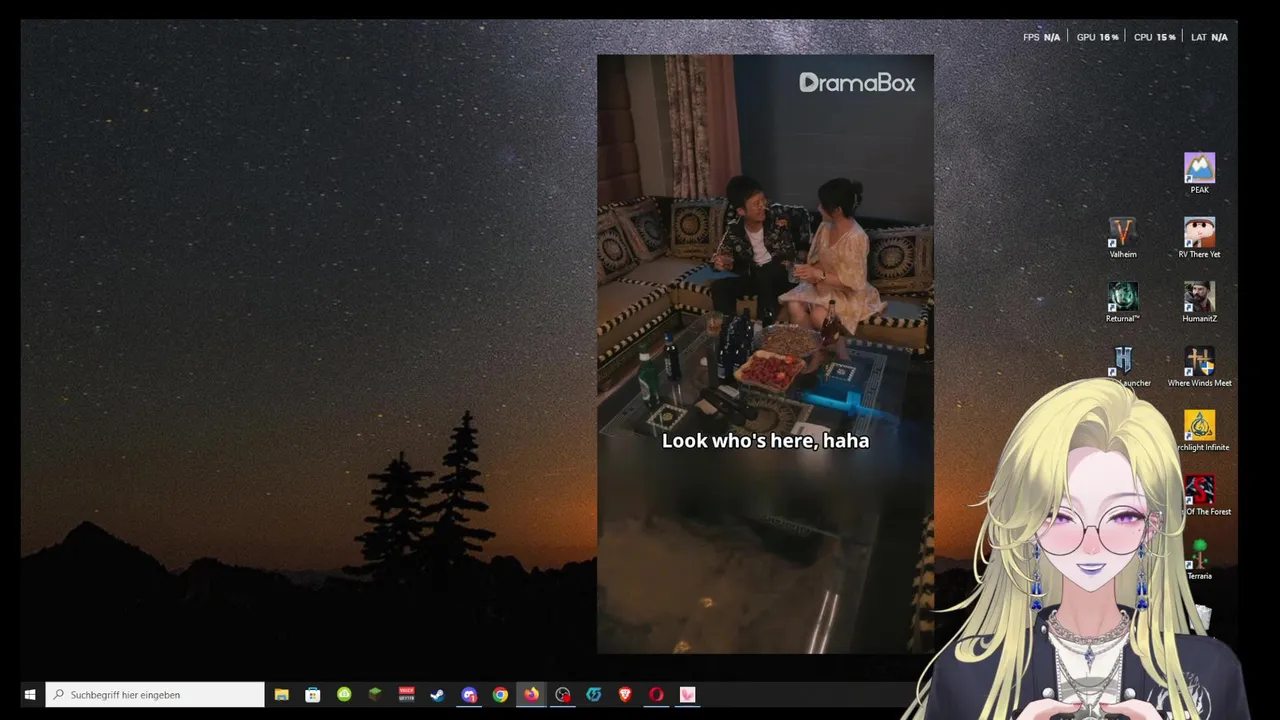Launch the Valheim desktop shortcut
The image size is (1280, 720).
[1123, 238]
